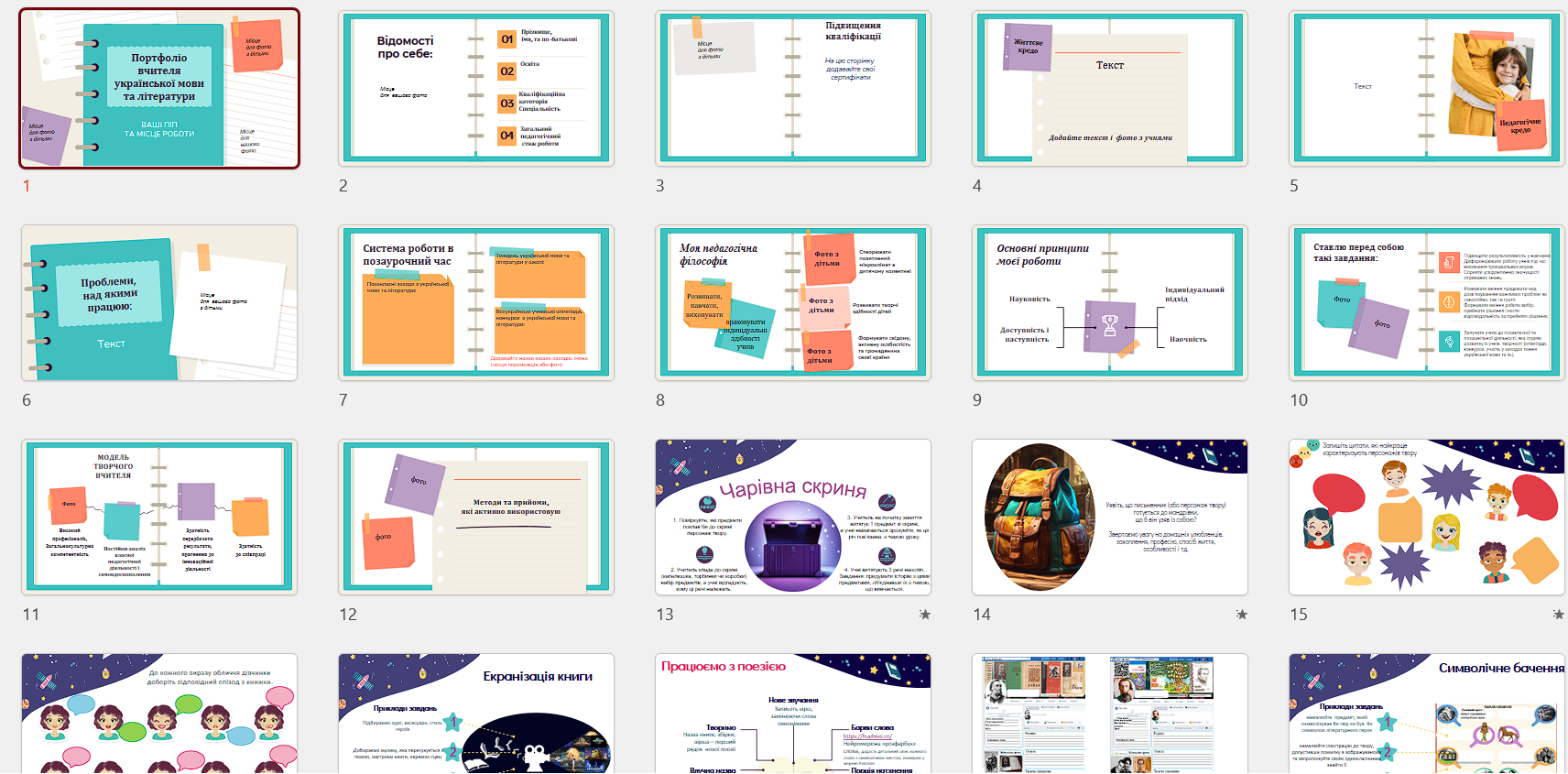Click slide number label '2'
The image size is (1568, 774).
pos(343,186)
